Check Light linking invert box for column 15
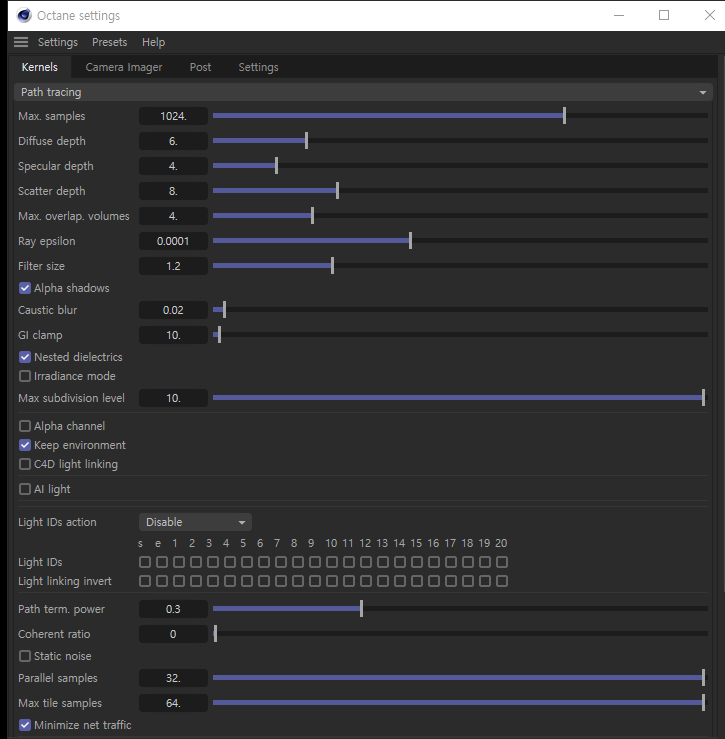This screenshot has width=725, height=739. coord(417,581)
